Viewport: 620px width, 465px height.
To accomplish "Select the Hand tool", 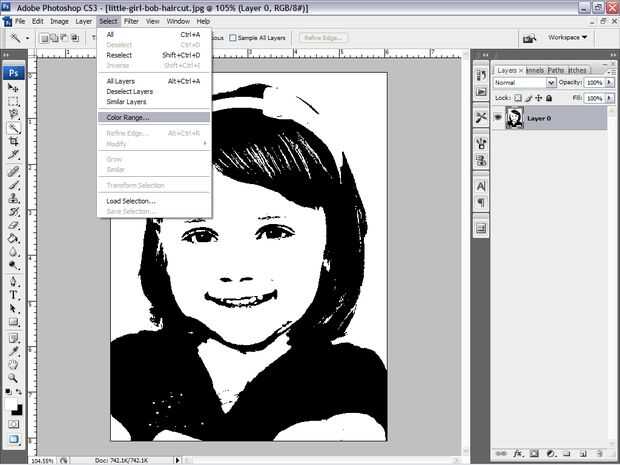I will 13,365.
